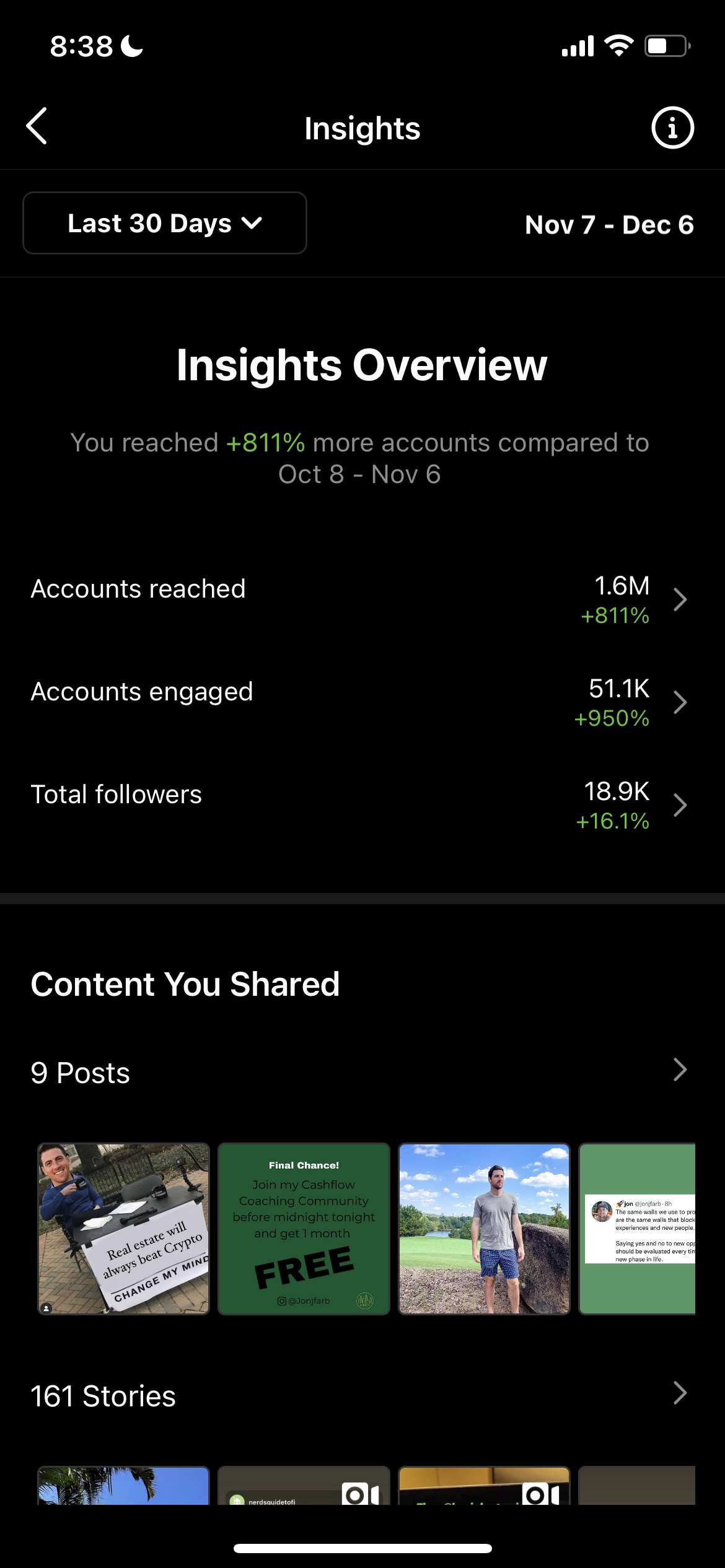This screenshot has height=1568, width=725.
Task: Tap the 161 Stories label
Action: pyautogui.click(x=103, y=1396)
